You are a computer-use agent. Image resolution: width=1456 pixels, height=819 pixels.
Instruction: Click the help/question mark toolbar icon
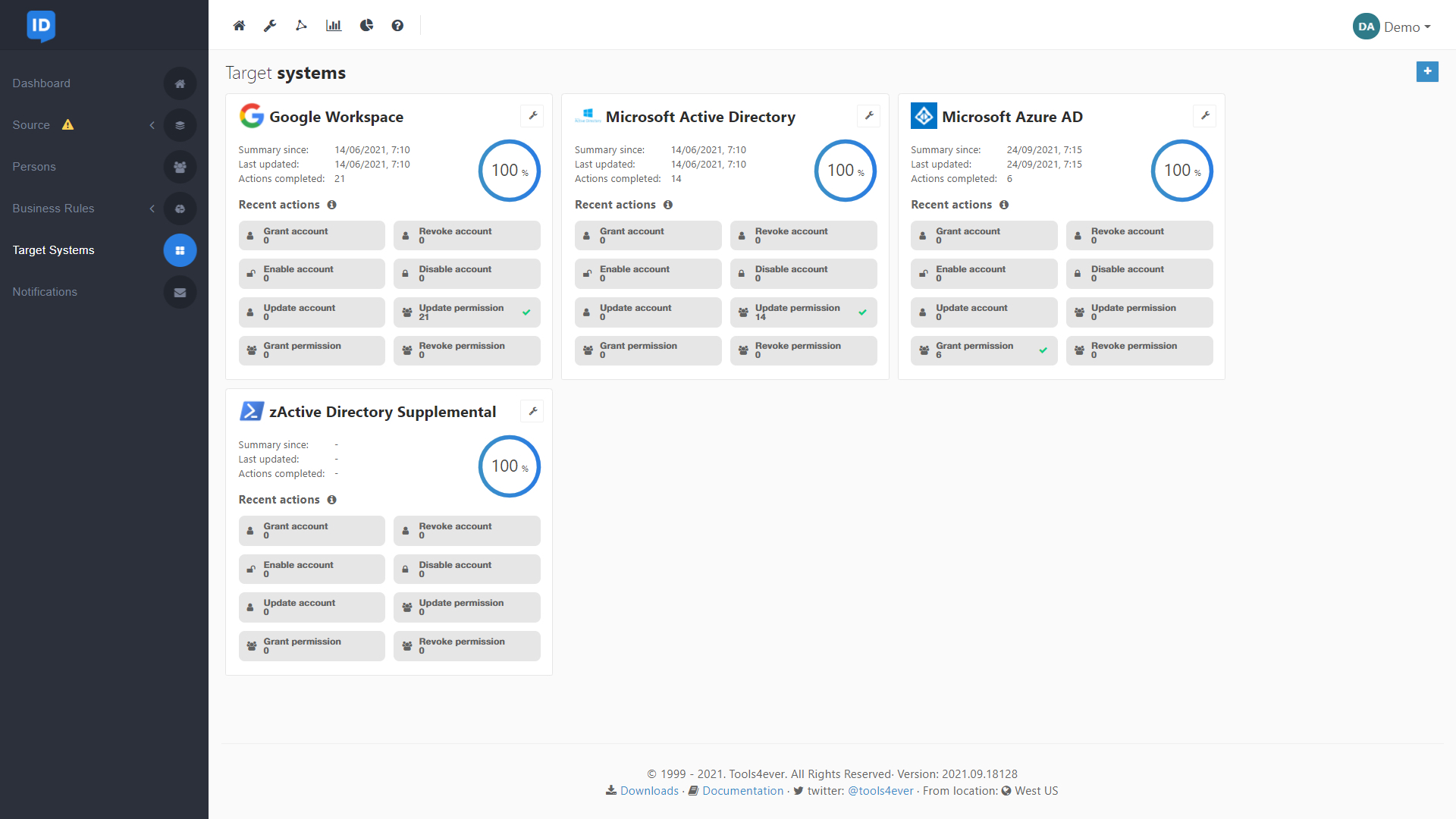tap(397, 25)
